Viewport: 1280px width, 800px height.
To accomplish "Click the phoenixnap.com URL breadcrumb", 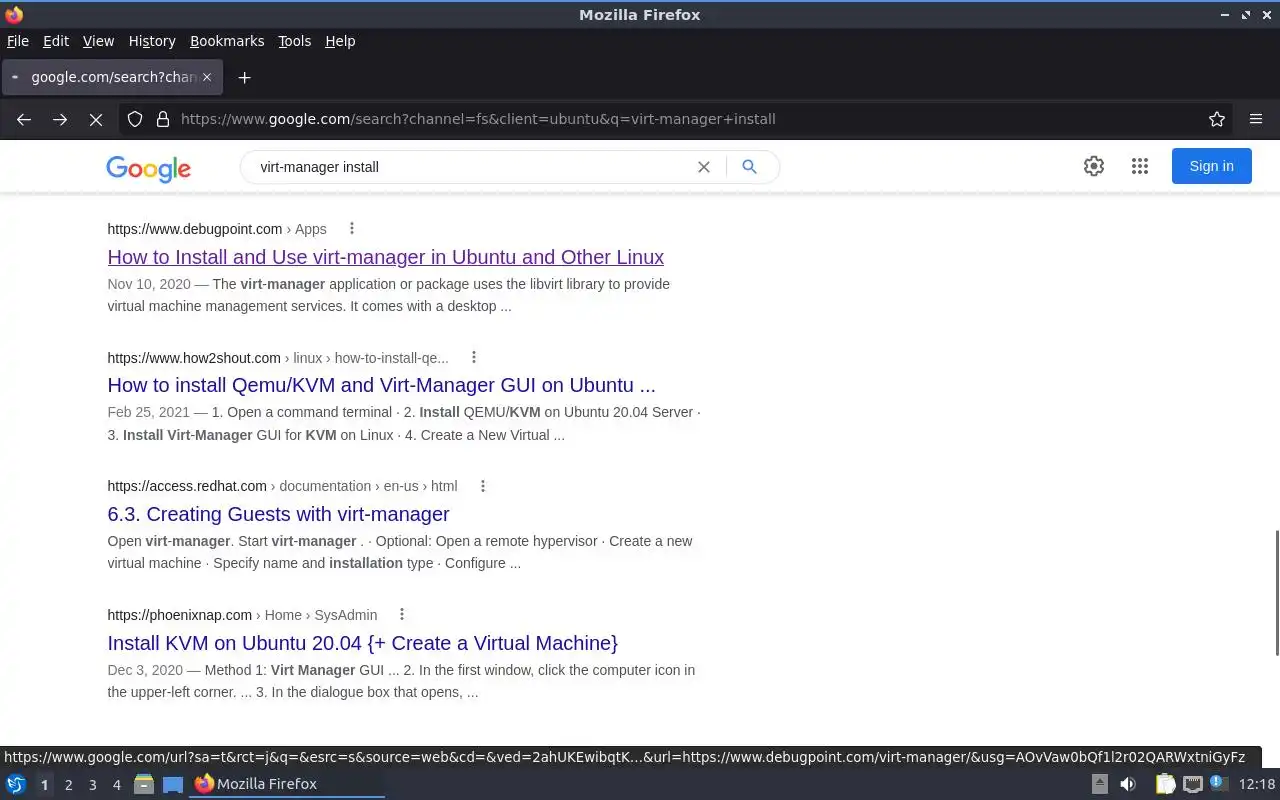I will 242,615.
